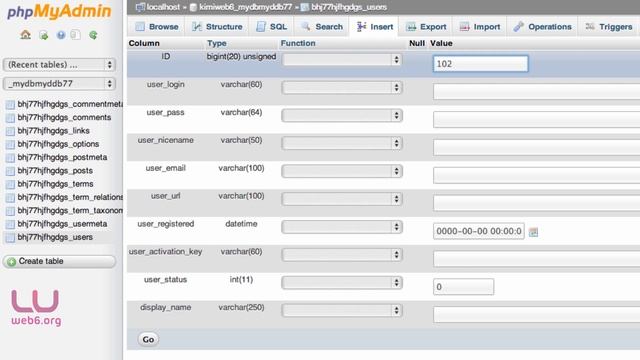Image resolution: width=640 pixels, height=360 pixels.
Task: Focus the user_pass value field
Action: [536, 119]
